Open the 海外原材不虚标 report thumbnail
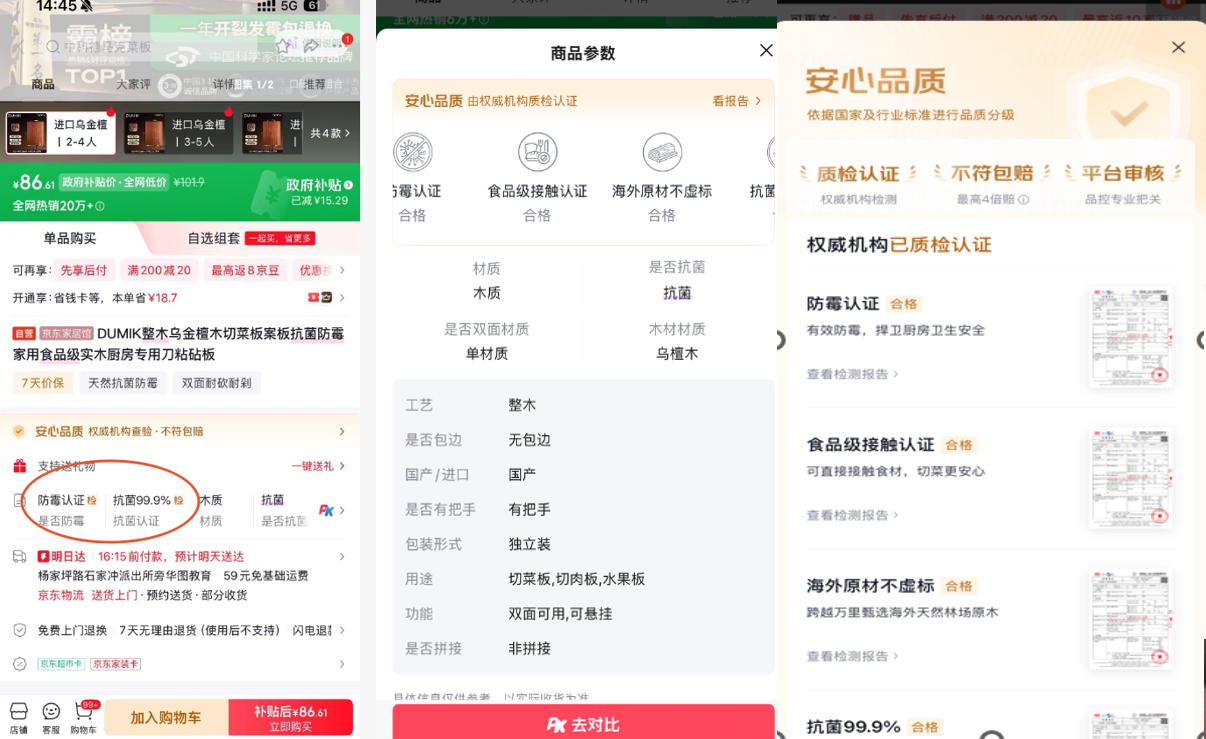The width and height of the screenshot is (1206, 739). [1131, 619]
